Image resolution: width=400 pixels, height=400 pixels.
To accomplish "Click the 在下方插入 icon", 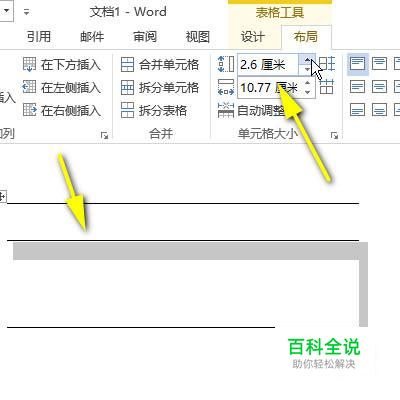I will tap(29, 64).
